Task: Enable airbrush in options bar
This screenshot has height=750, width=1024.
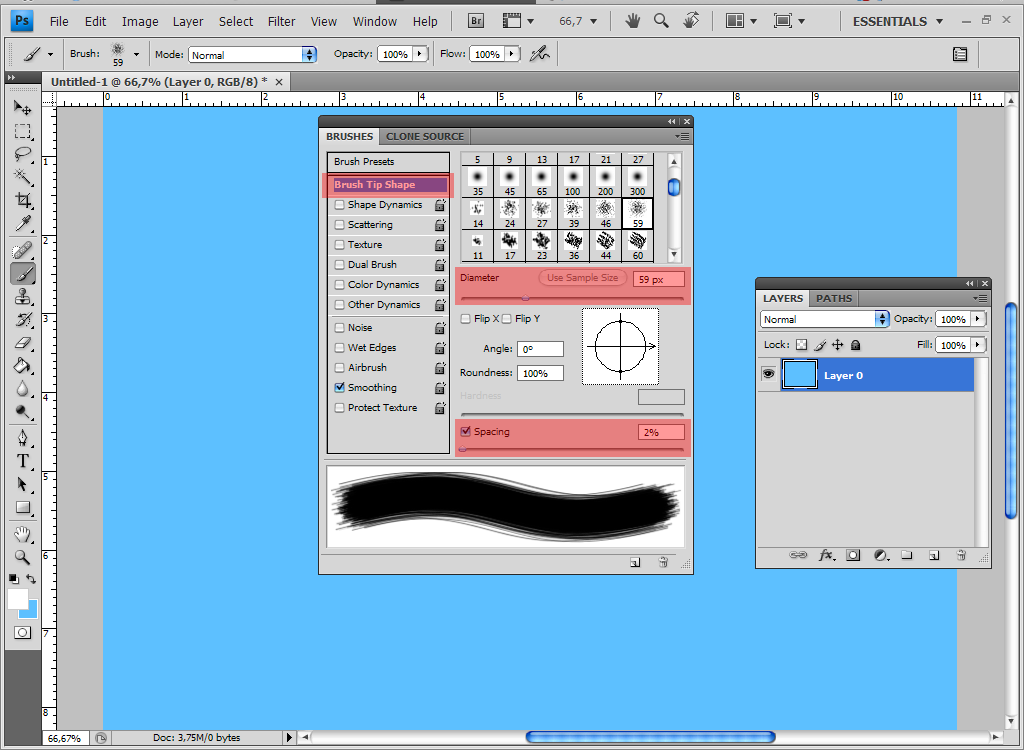Action: [x=539, y=54]
